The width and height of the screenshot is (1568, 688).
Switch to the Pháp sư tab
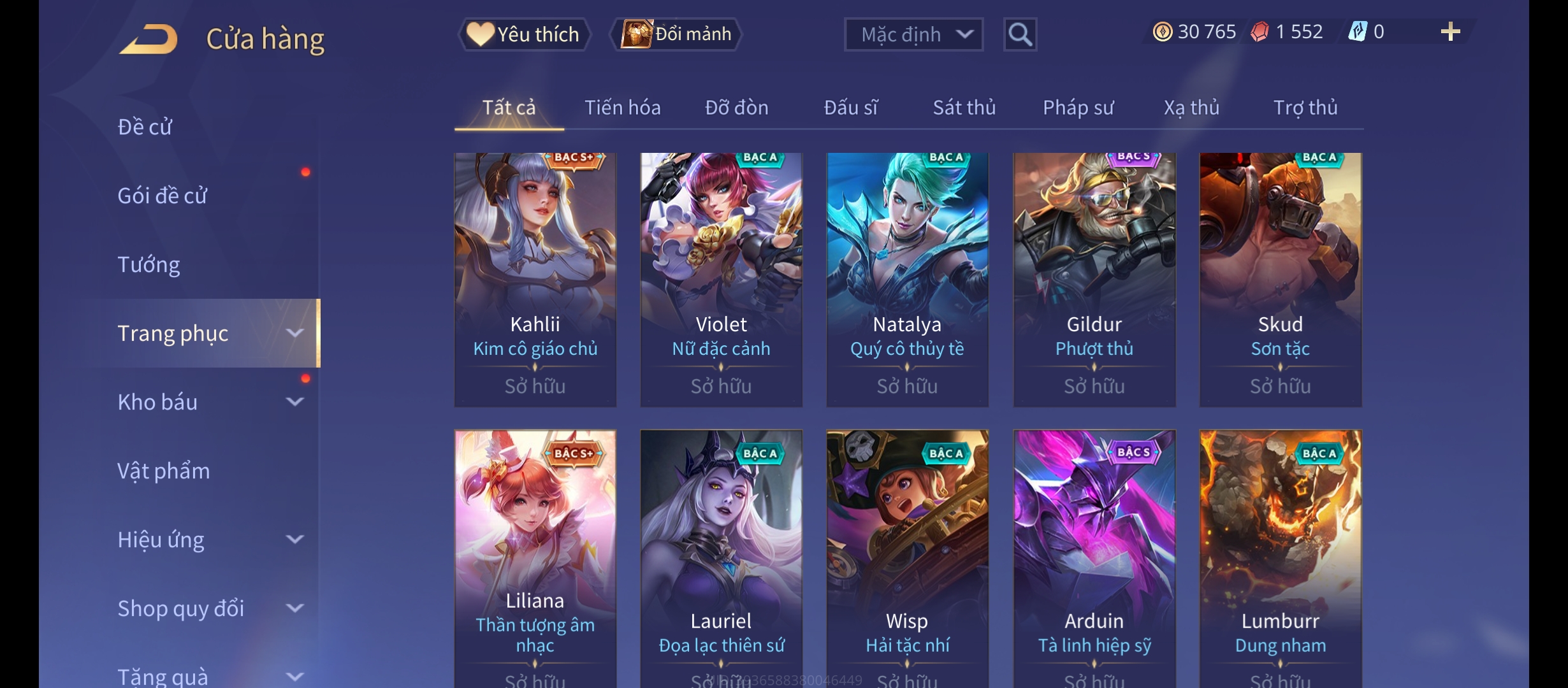pos(1078,108)
